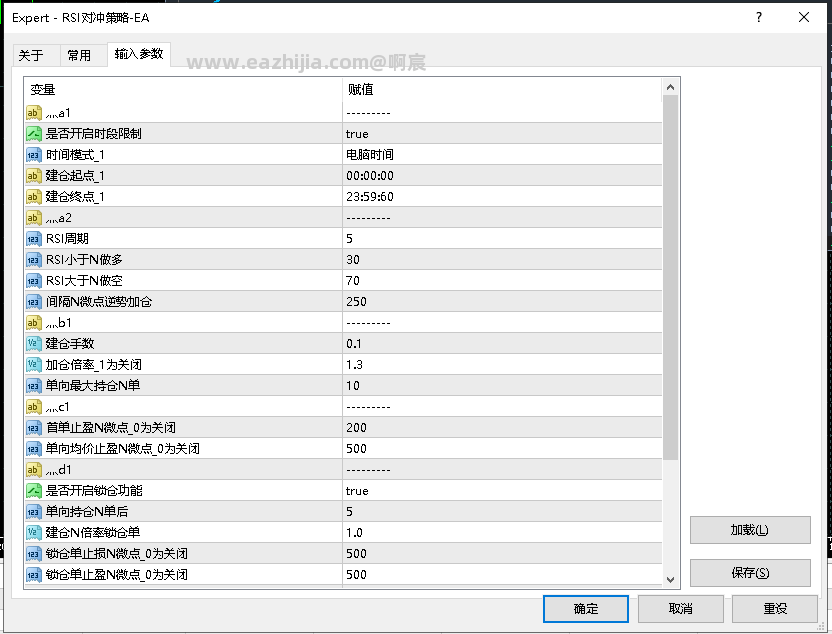
Task: Click the 保存(S) button
Action: pyautogui.click(x=750, y=572)
